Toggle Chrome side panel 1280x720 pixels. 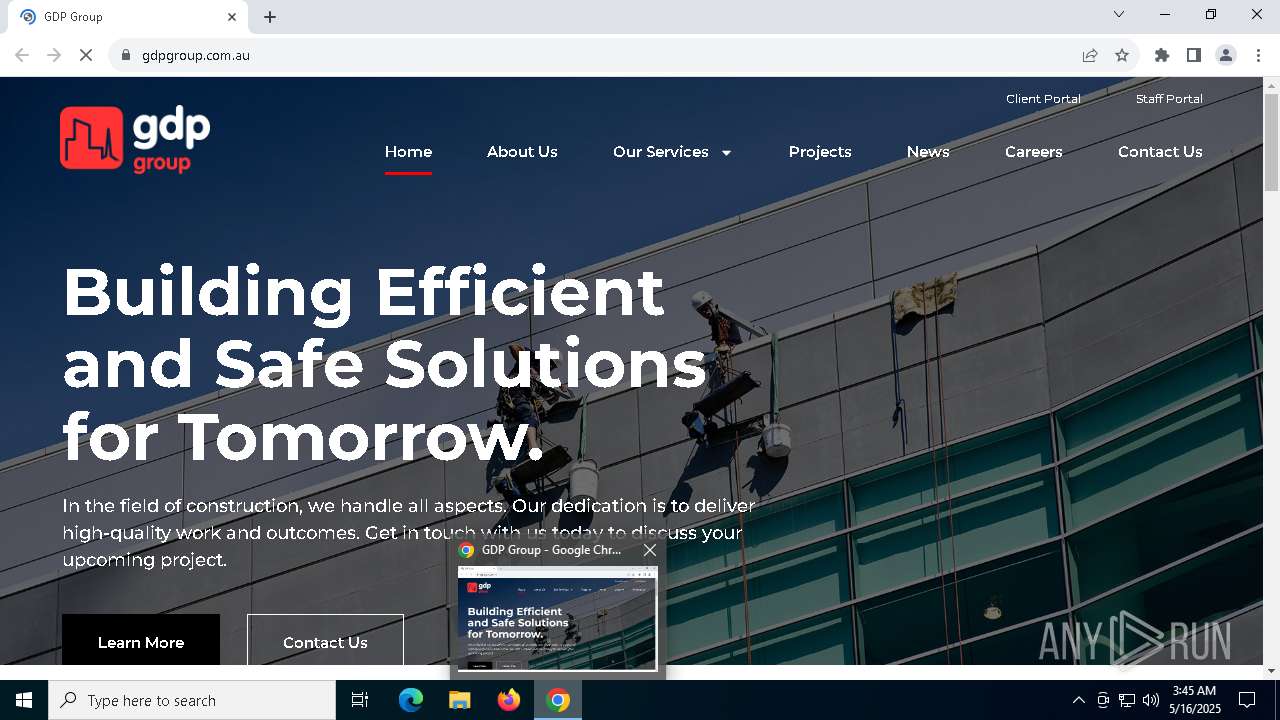(x=1194, y=55)
